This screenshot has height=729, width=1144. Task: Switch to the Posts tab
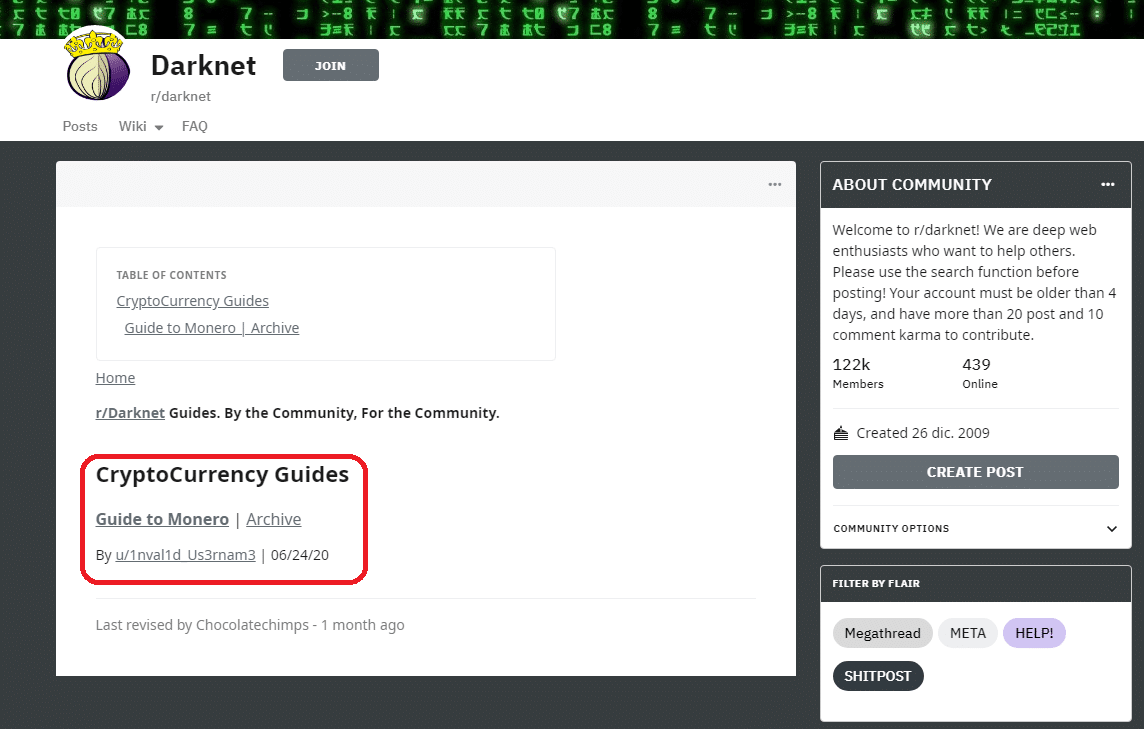(x=80, y=126)
